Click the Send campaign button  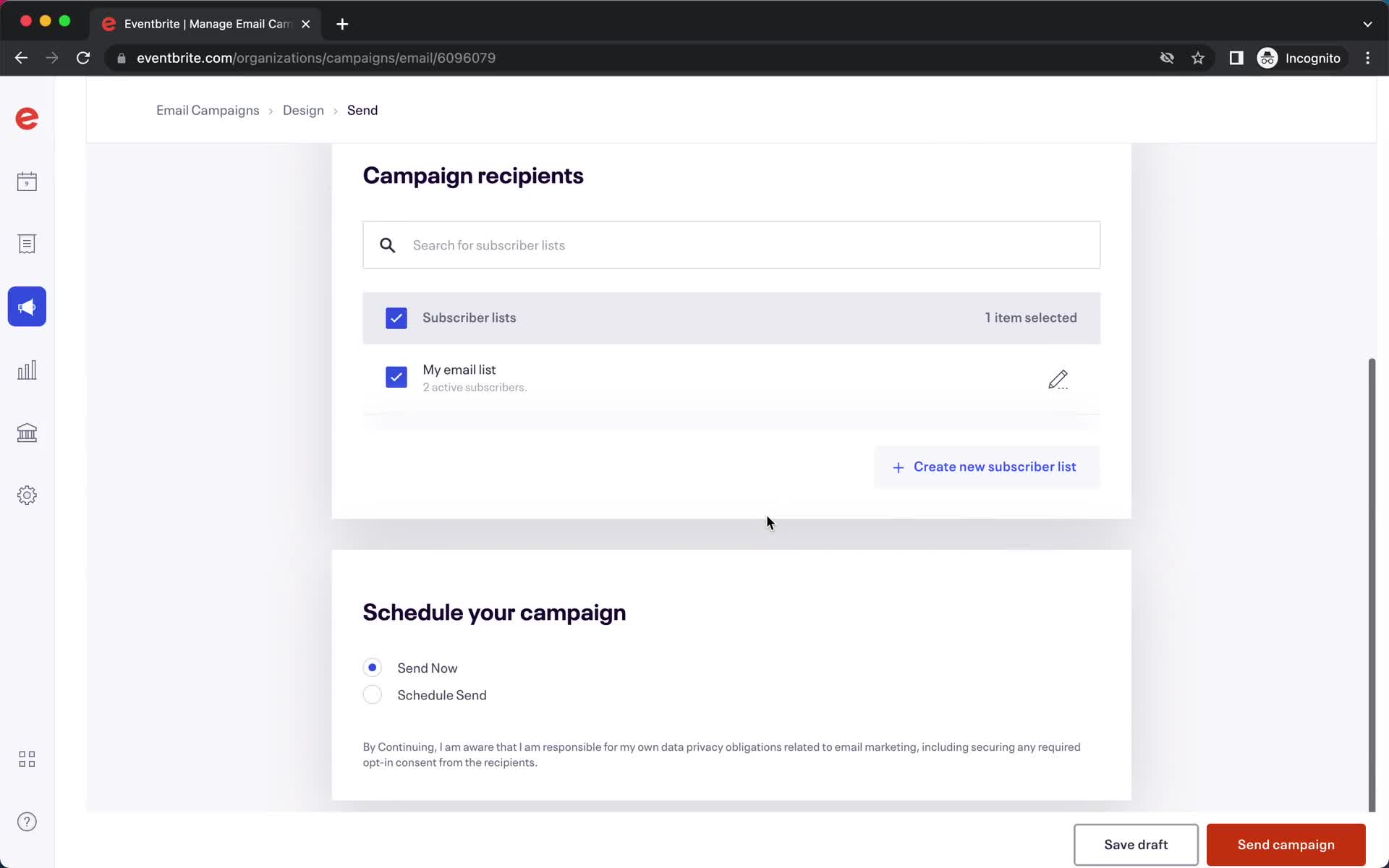[x=1286, y=844]
